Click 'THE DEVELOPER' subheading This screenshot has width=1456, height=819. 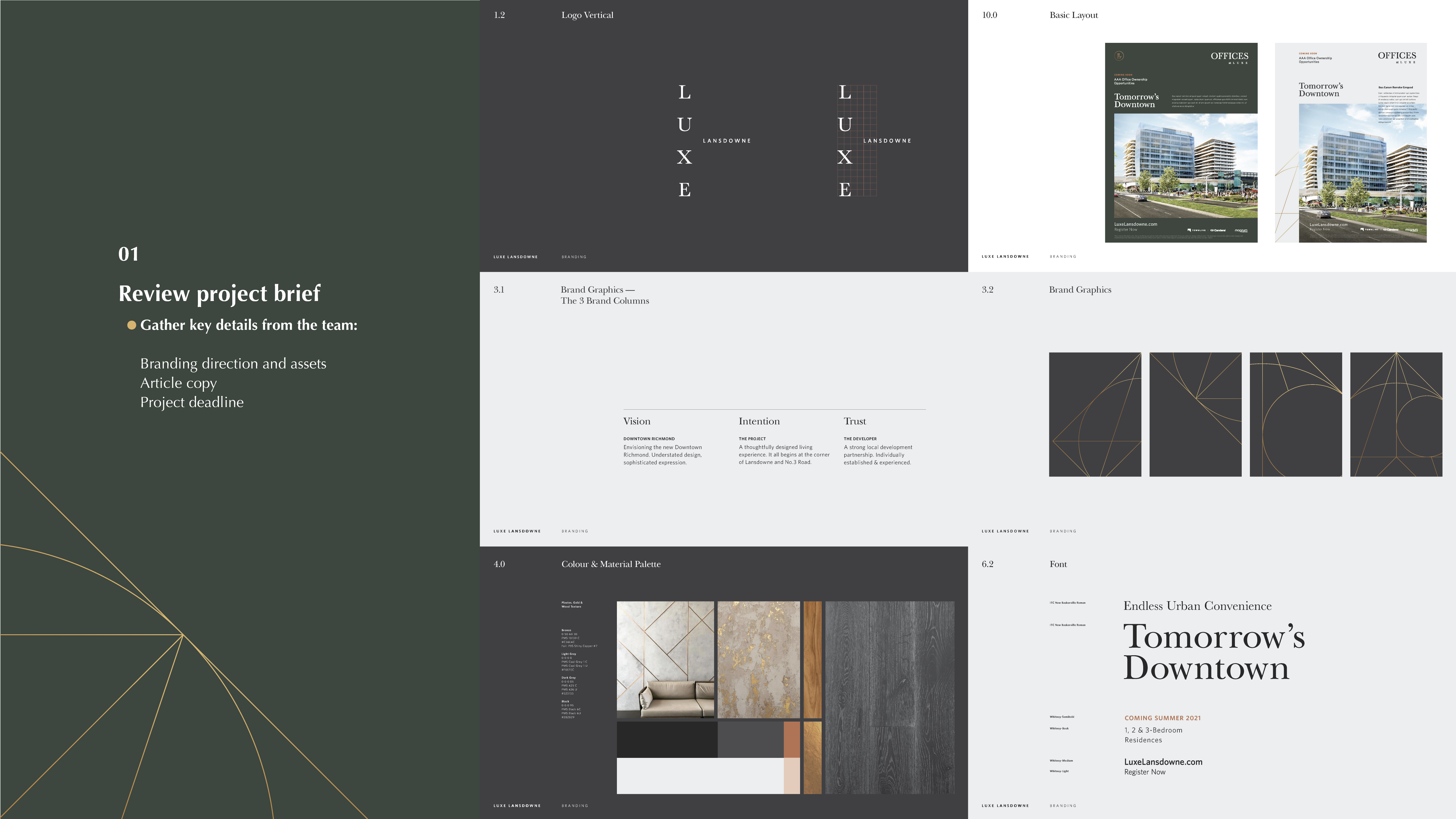tap(860, 439)
